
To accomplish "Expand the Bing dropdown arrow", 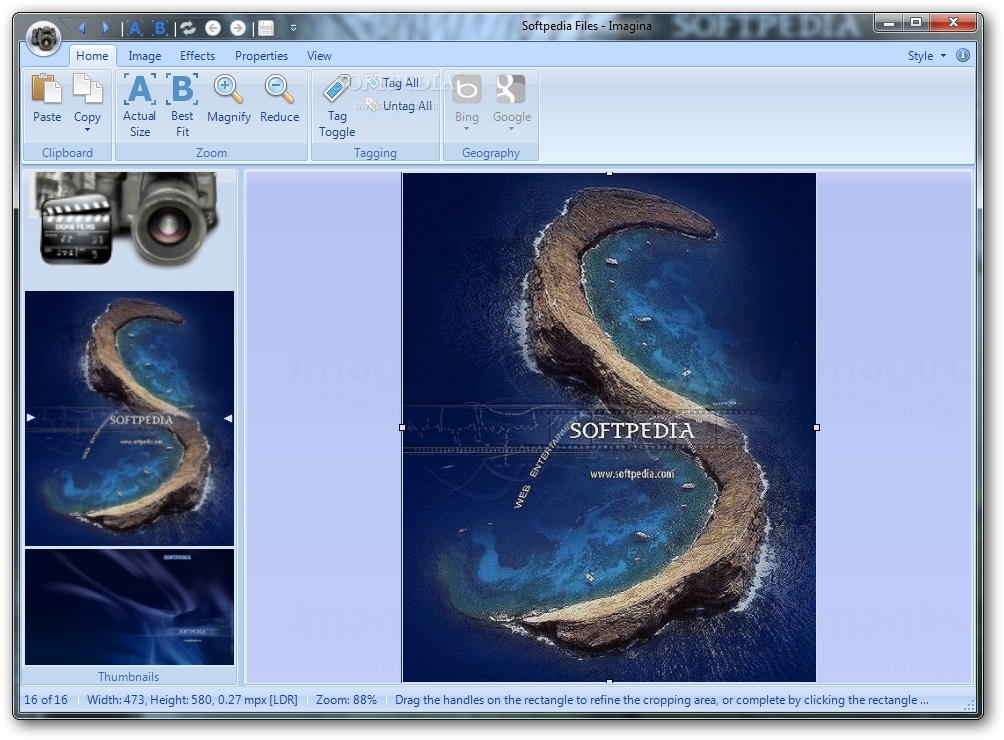I will pyautogui.click(x=467, y=129).
